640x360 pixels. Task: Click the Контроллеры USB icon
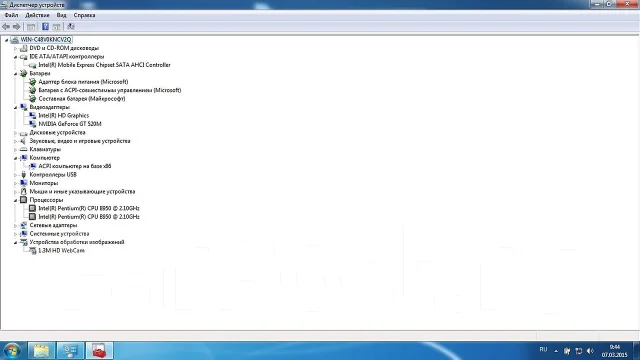point(24,175)
